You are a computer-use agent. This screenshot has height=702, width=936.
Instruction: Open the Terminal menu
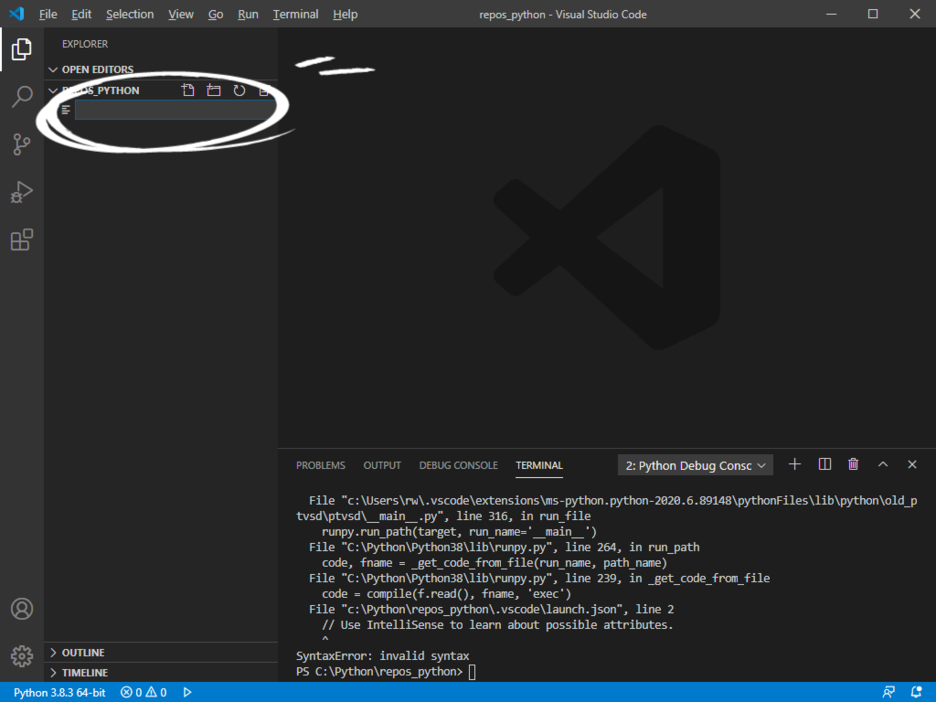(295, 14)
